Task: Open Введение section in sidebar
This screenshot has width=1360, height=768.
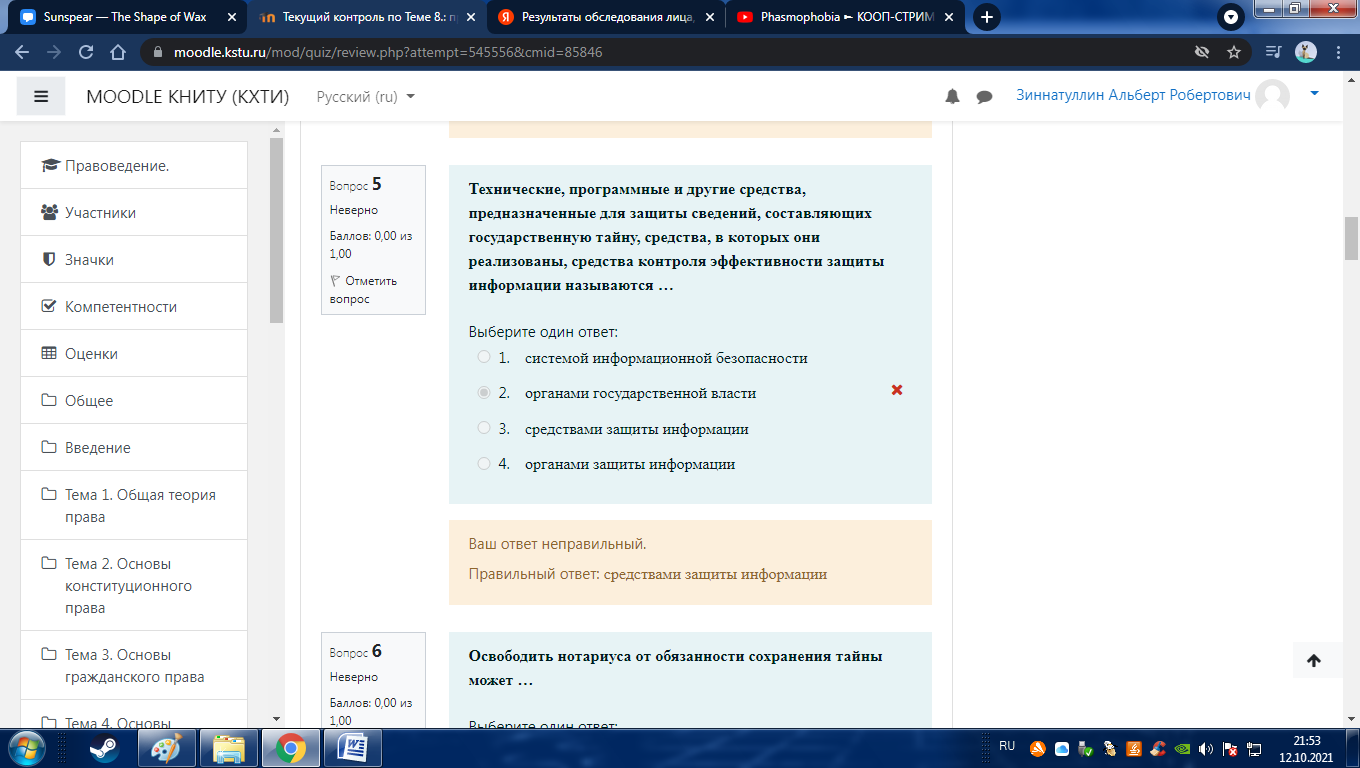Action: (134, 447)
